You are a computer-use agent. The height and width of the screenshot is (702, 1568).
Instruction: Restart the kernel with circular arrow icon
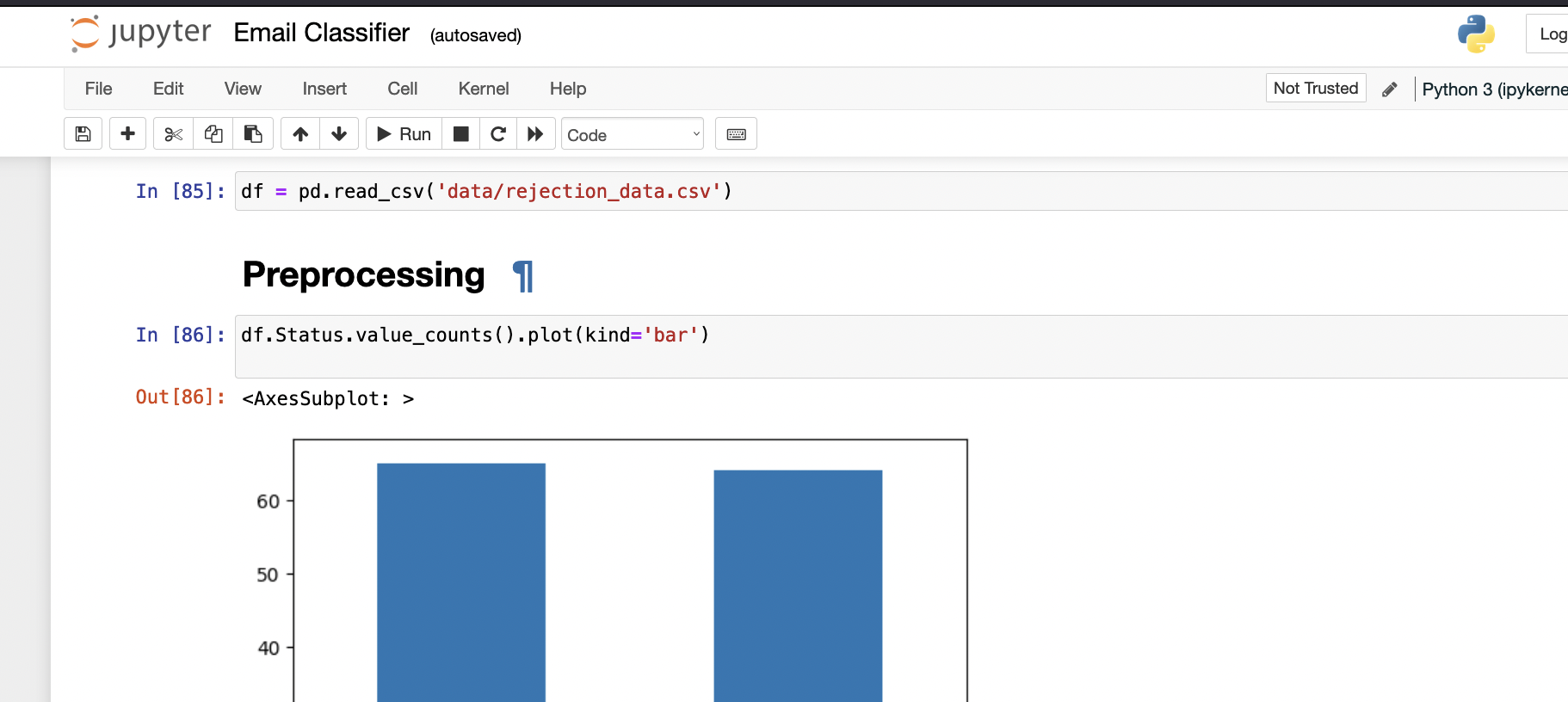point(498,133)
